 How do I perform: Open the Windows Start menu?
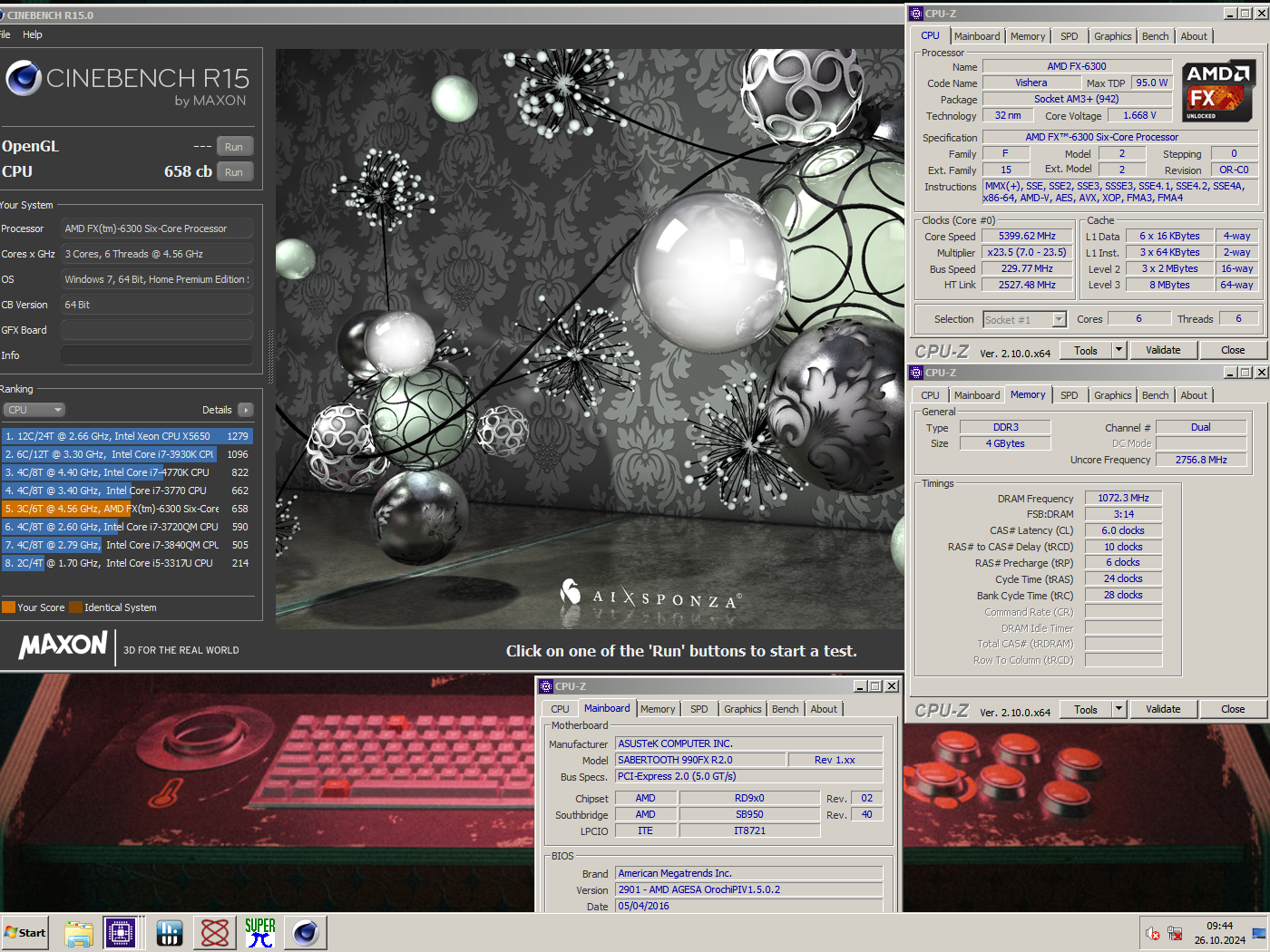point(24,932)
